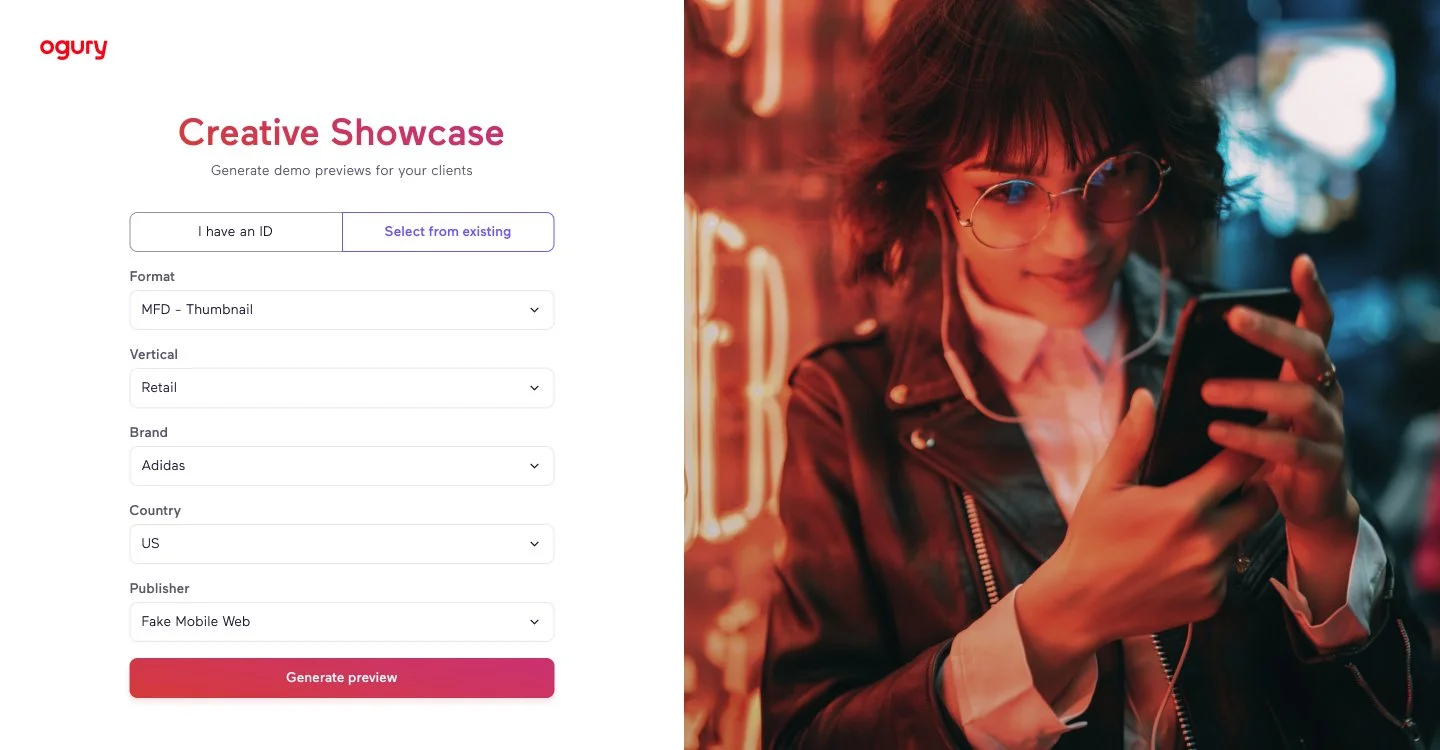The width and height of the screenshot is (1440, 750).
Task: Expand the Brand dropdown showing Adidas
Action: click(x=342, y=466)
